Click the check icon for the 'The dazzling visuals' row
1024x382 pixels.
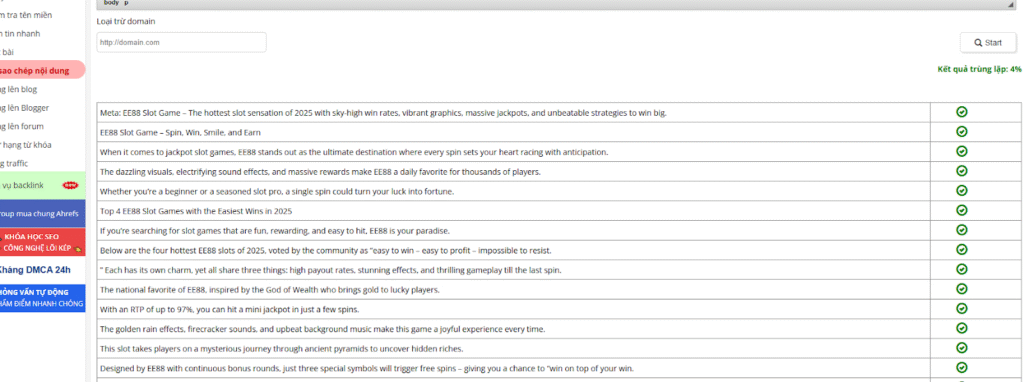click(x=961, y=170)
